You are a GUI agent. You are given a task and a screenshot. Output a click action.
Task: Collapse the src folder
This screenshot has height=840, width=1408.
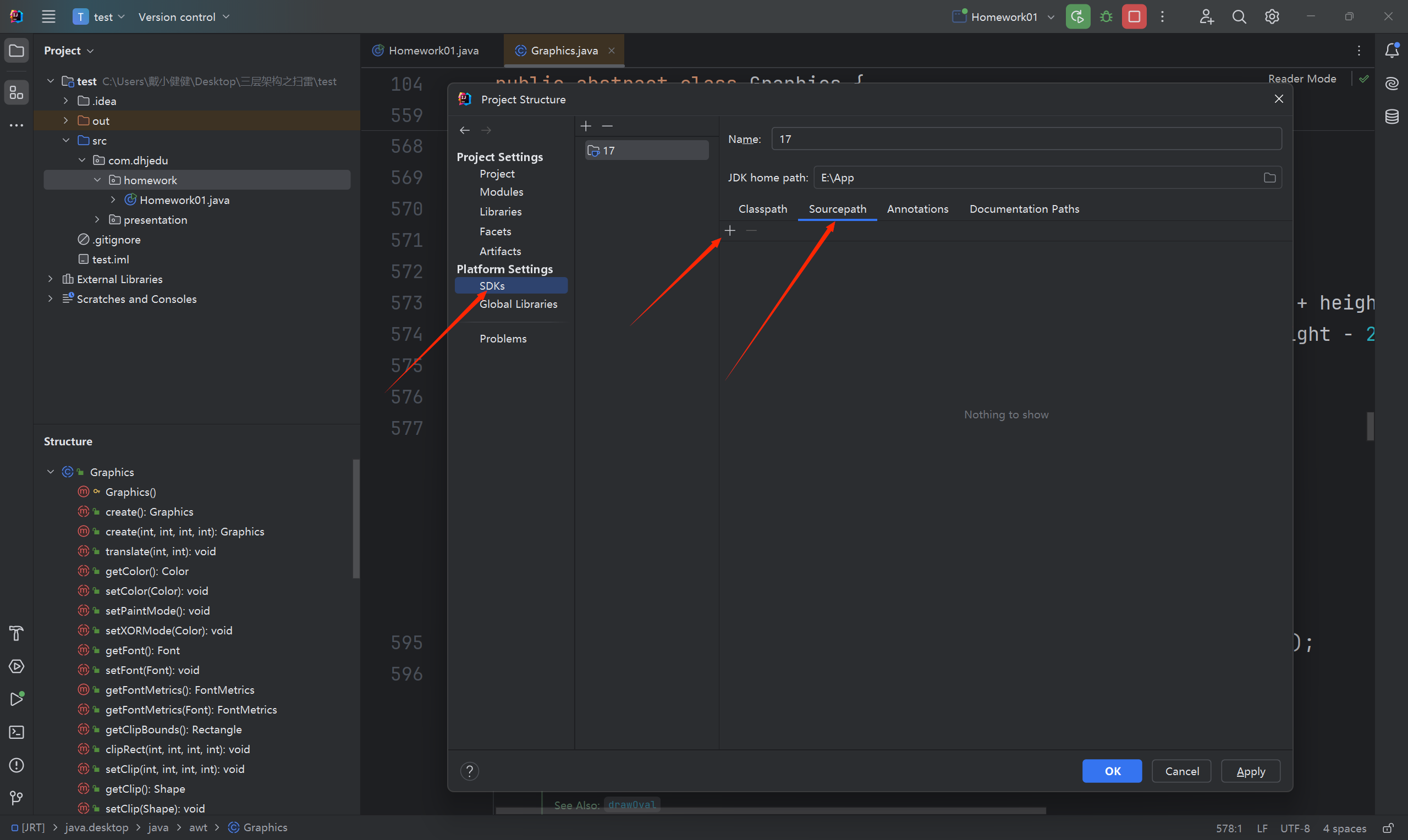pos(65,140)
